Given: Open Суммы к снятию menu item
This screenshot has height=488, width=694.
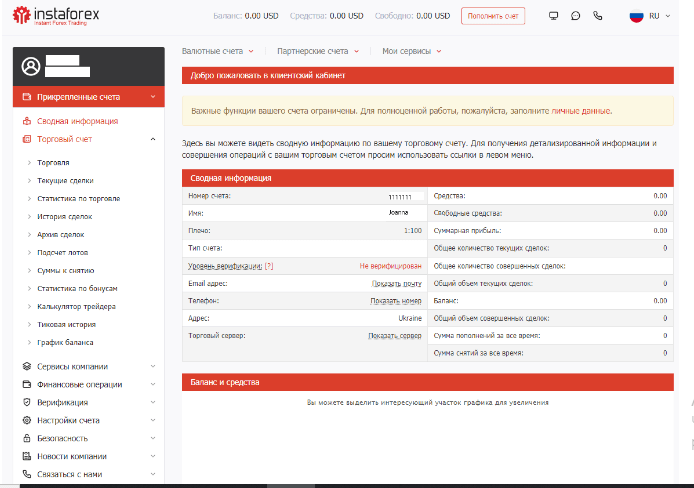Looking at the screenshot, I should (66, 270).
